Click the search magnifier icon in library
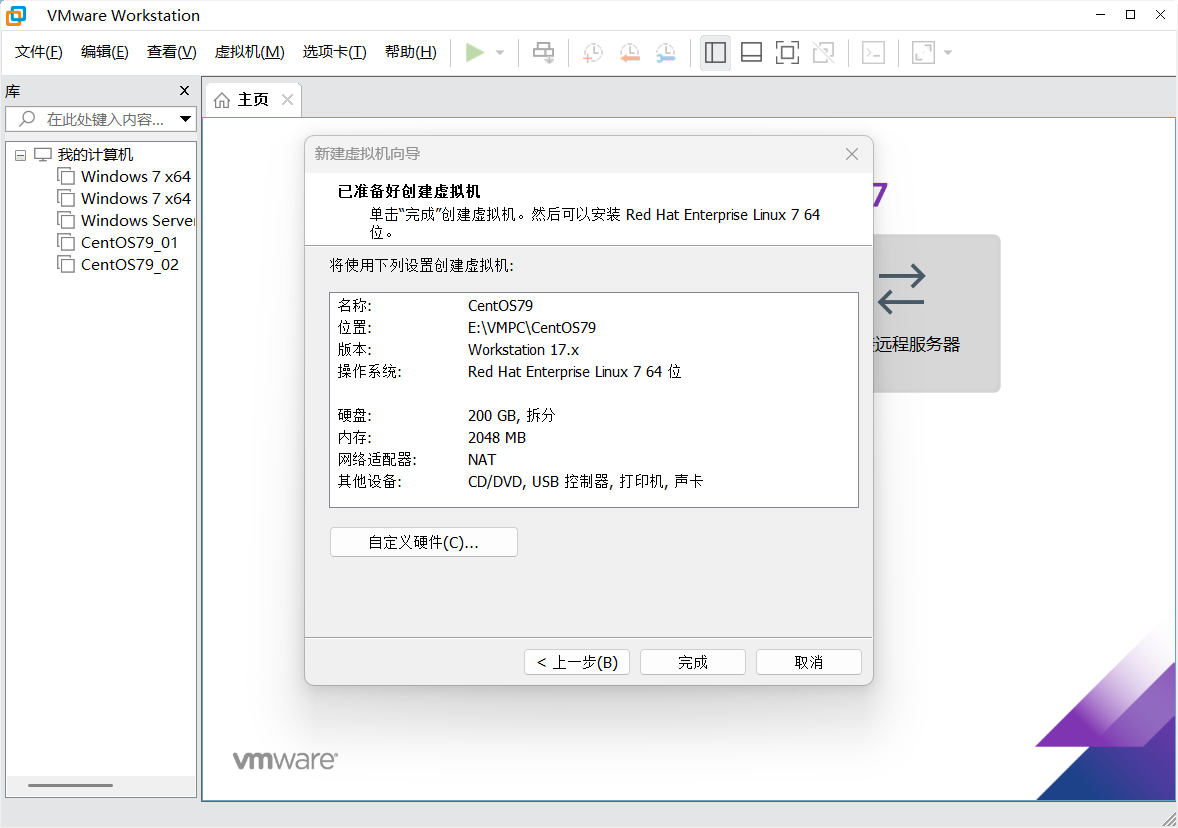This screenshot has width=1178, height=828. pos(27,119)
